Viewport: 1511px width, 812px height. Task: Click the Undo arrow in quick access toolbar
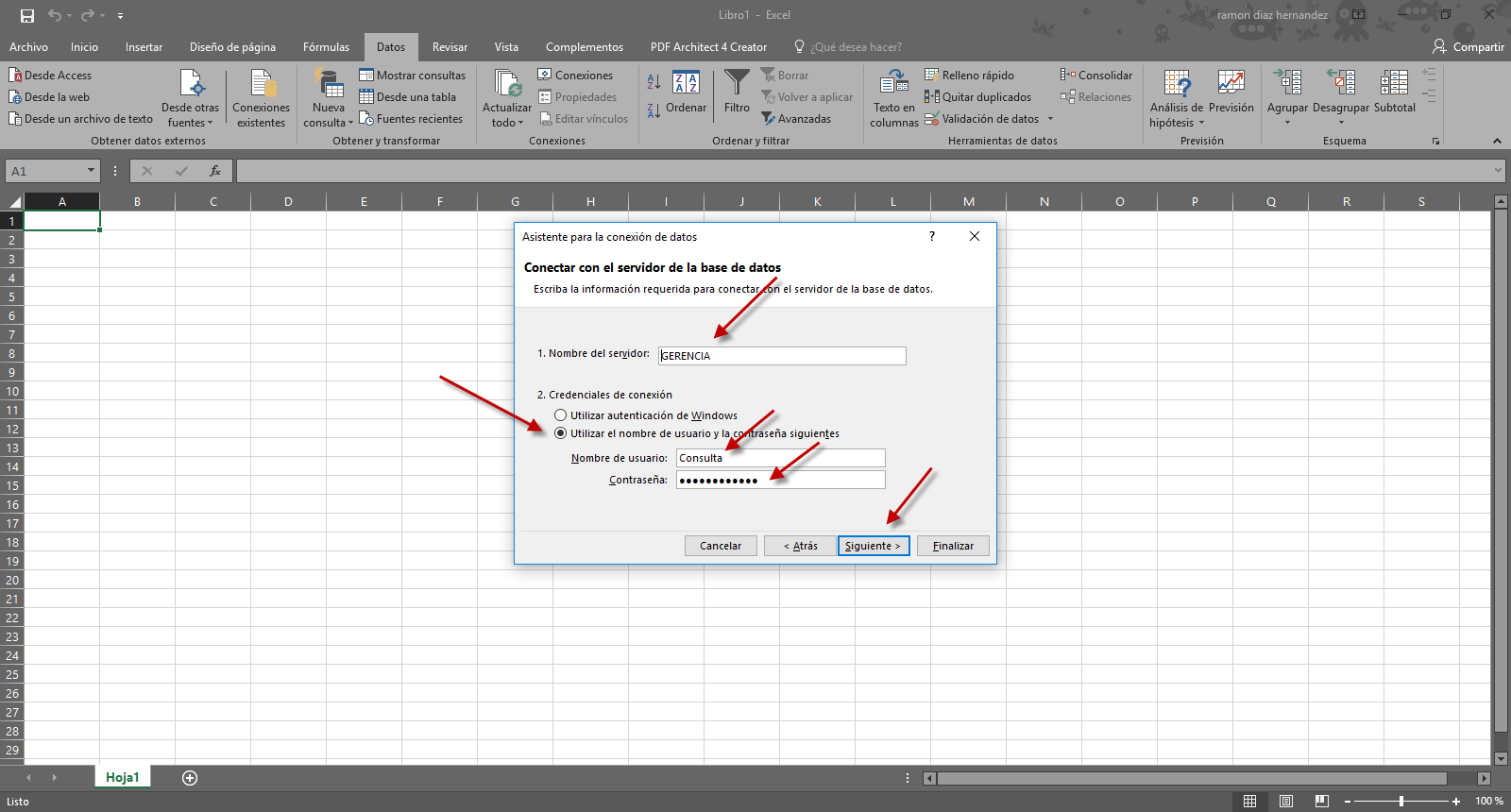click(x=54, y=15)
